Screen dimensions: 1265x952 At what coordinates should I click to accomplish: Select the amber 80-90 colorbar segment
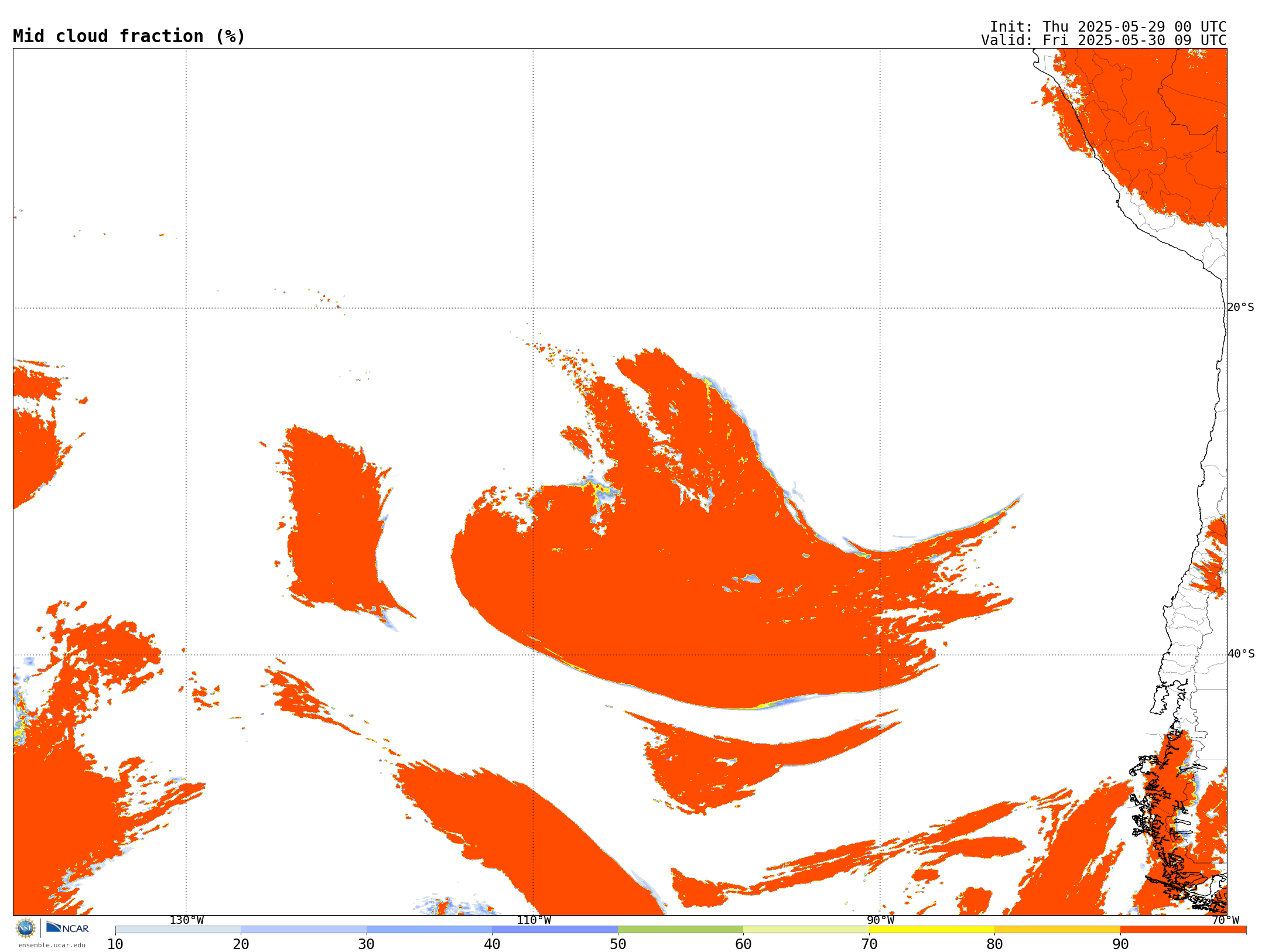point(1057,930)
